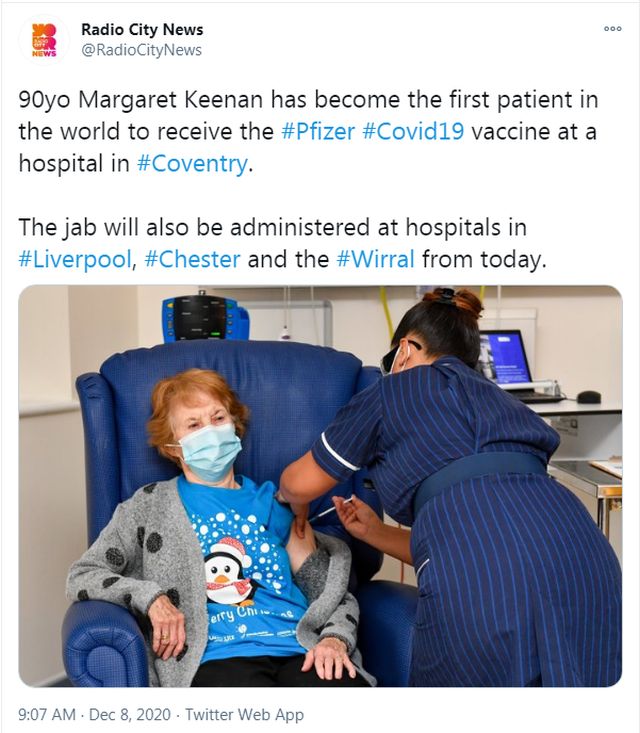Image resolution: width=640 pixels, height=733 pixels.
Task: Open the Twitter Web App source link
Action: click(244, 714)
